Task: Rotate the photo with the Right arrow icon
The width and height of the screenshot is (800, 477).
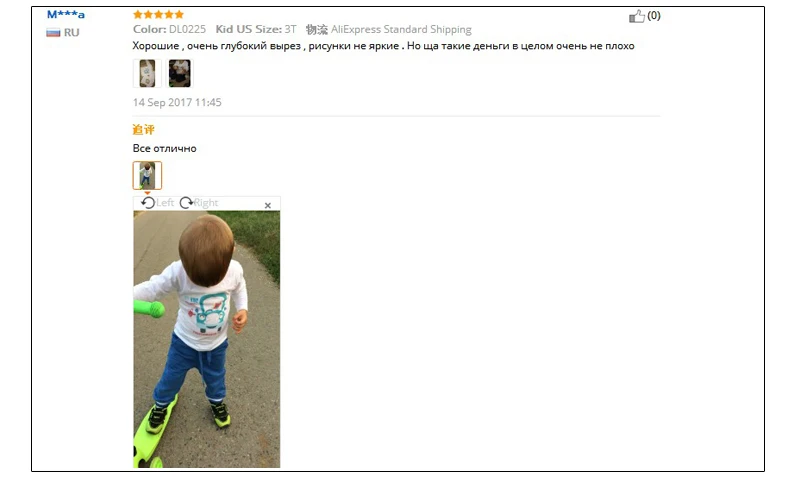Action: point(186,203)
